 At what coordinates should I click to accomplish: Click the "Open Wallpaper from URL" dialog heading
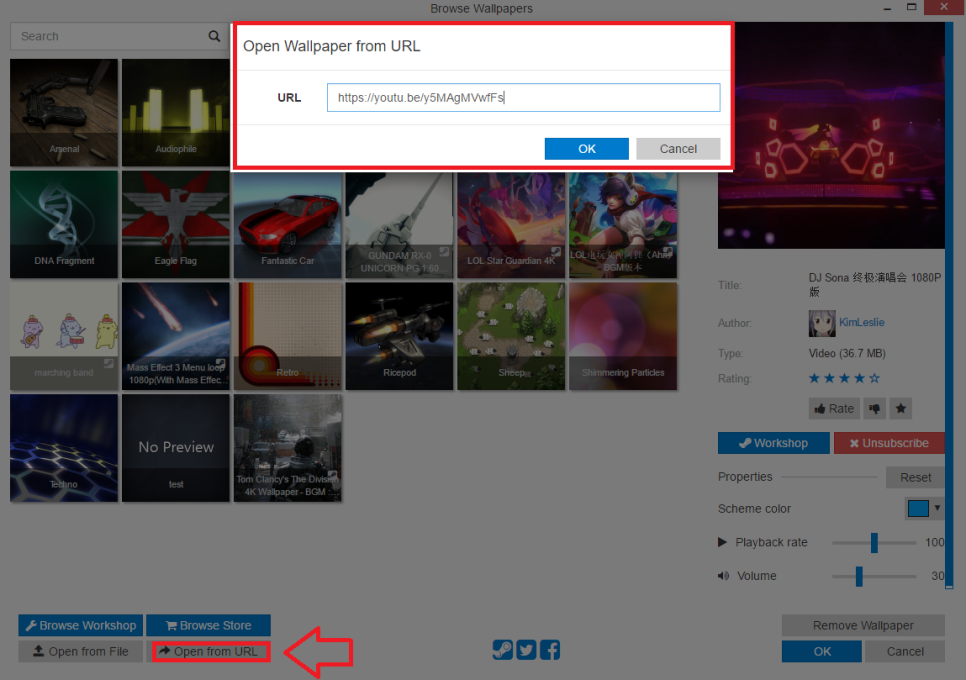[x=331, y=46]
